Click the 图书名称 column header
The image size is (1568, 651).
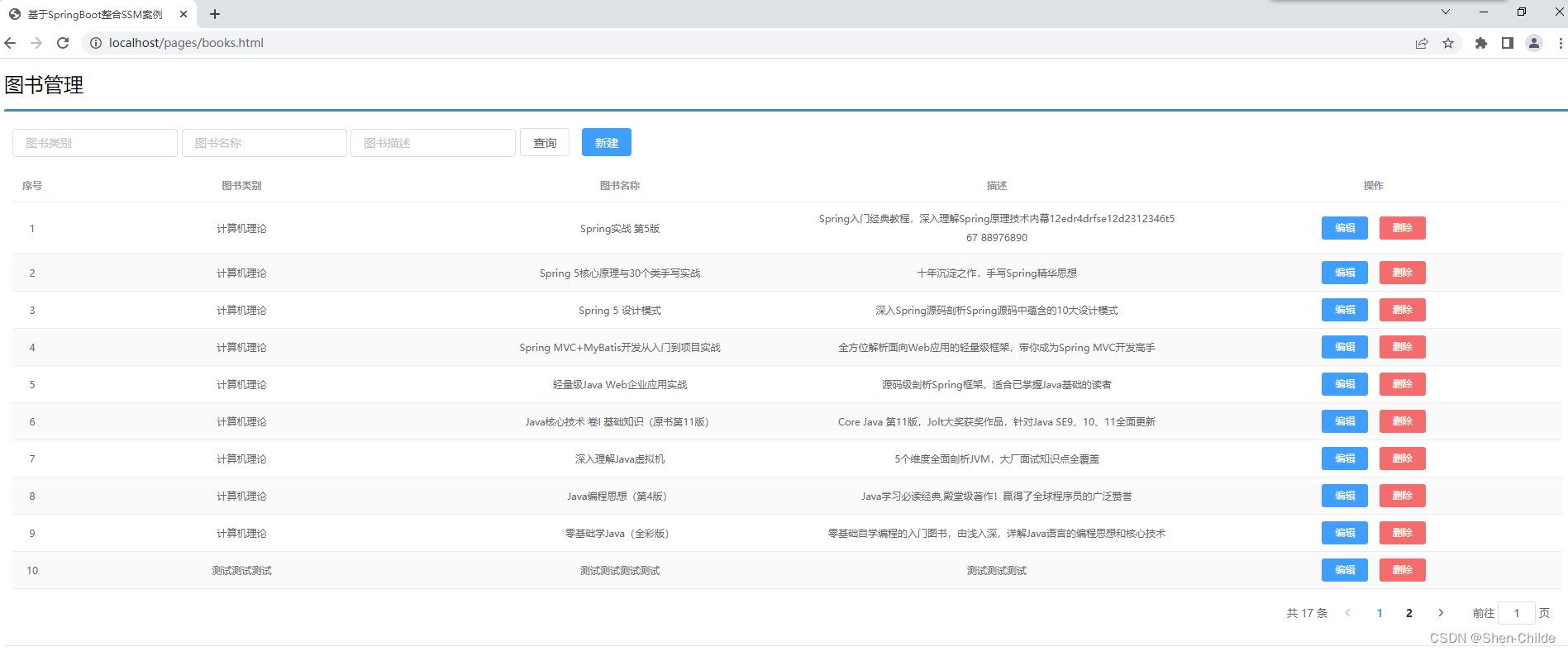[620, 186]
